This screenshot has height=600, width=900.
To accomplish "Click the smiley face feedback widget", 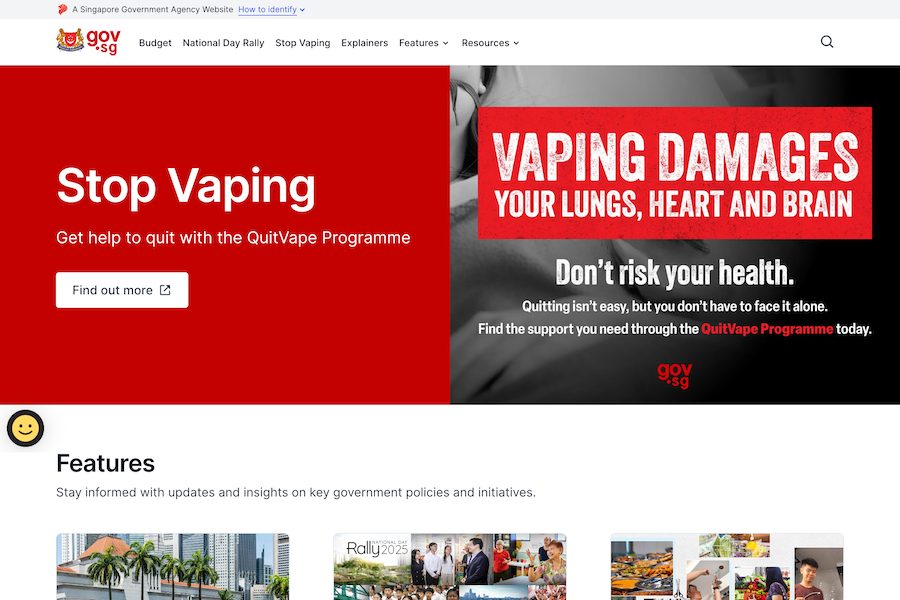I will click(25, 428).
